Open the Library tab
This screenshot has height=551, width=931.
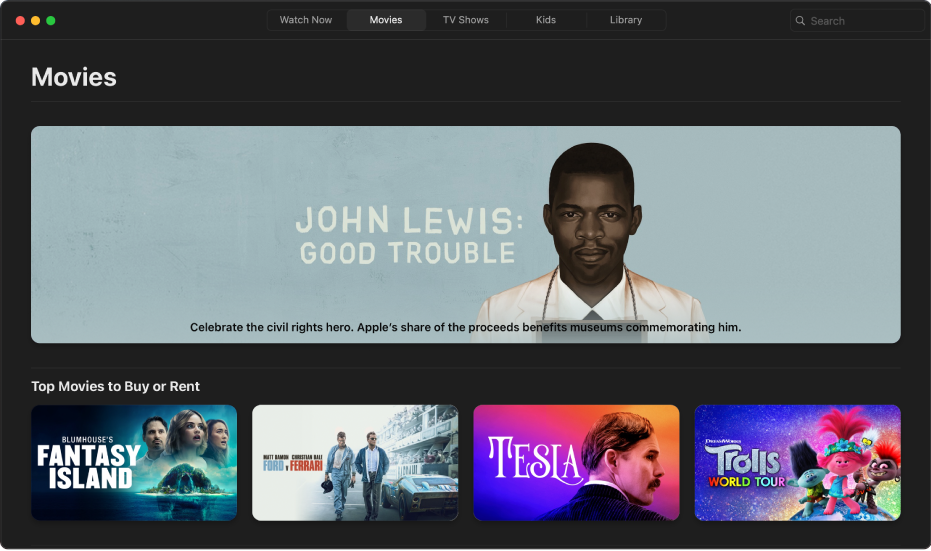626,20
